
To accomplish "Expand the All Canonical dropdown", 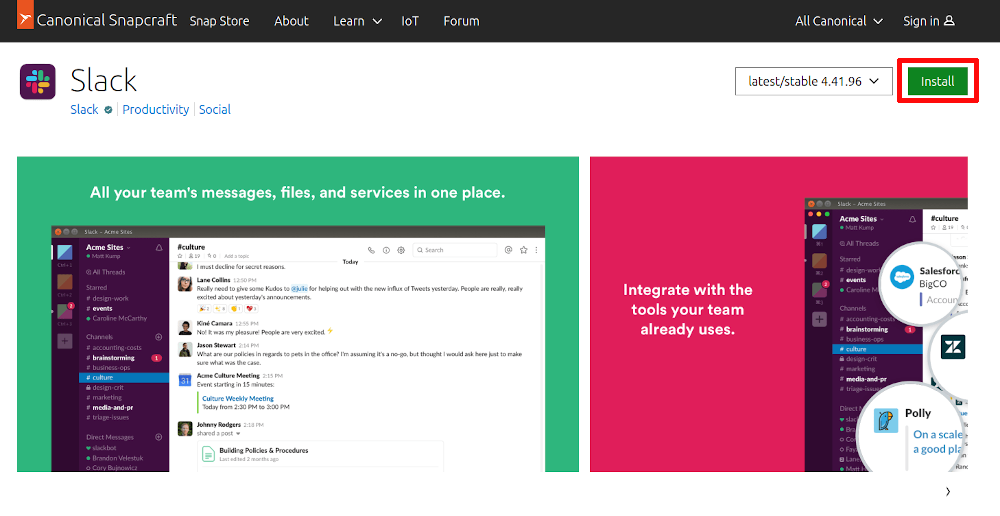I will 839,21.
